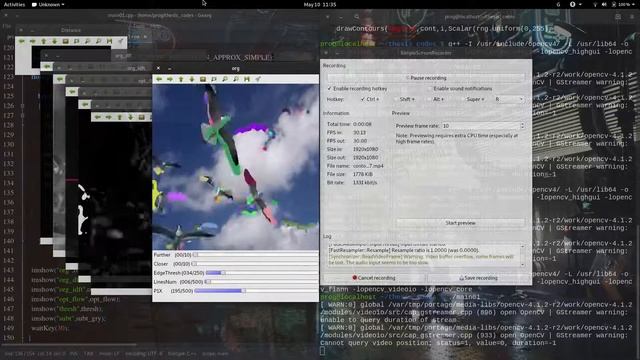Open the hotkey key dropdown showing R
Screen dimensions: 640x360
click(509, 99)
